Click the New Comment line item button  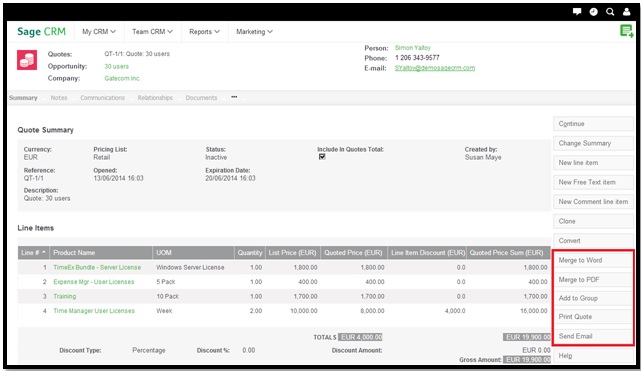[x=593, y=201]
